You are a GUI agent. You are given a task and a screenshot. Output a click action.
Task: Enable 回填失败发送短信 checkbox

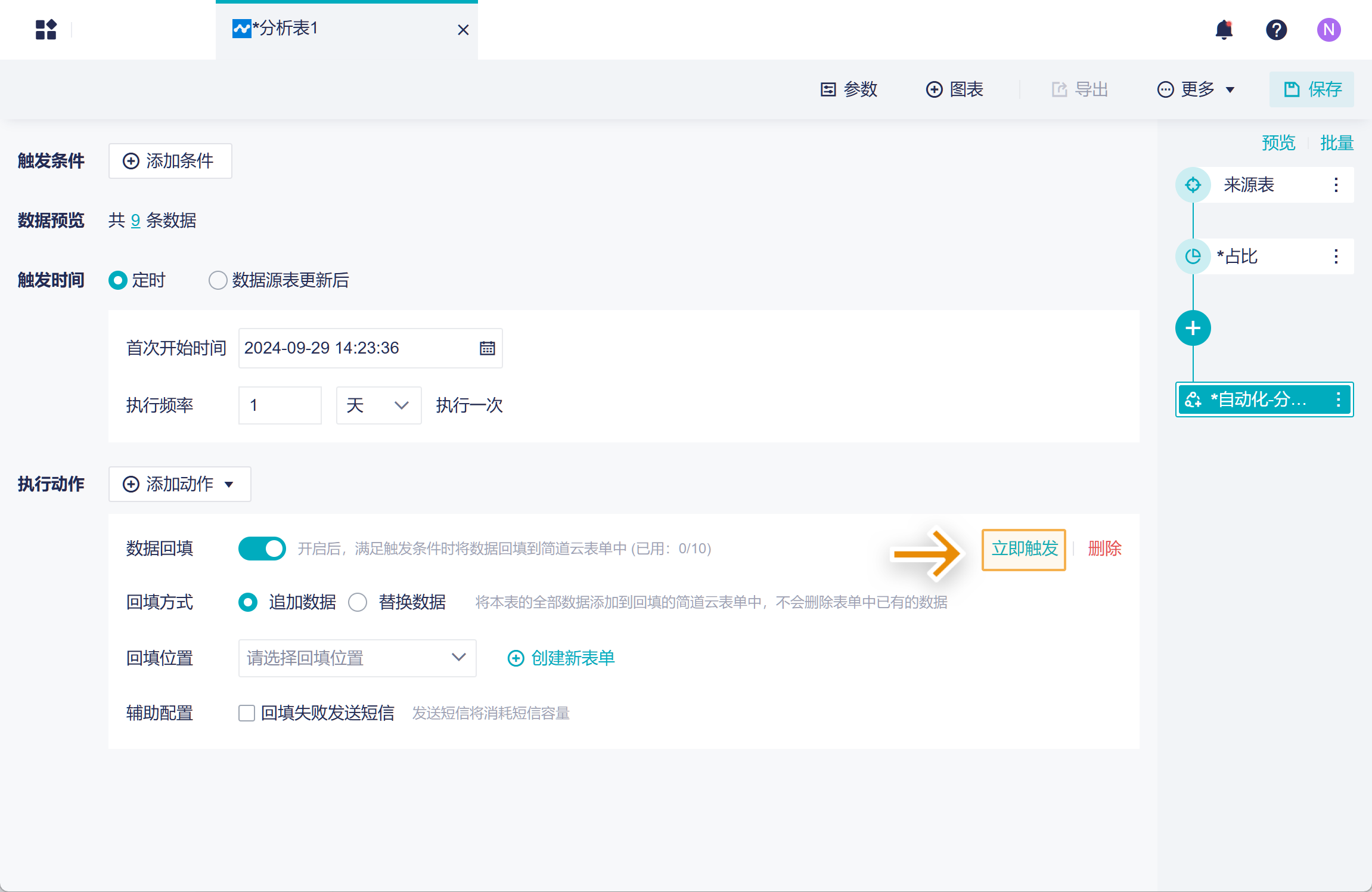247,713
